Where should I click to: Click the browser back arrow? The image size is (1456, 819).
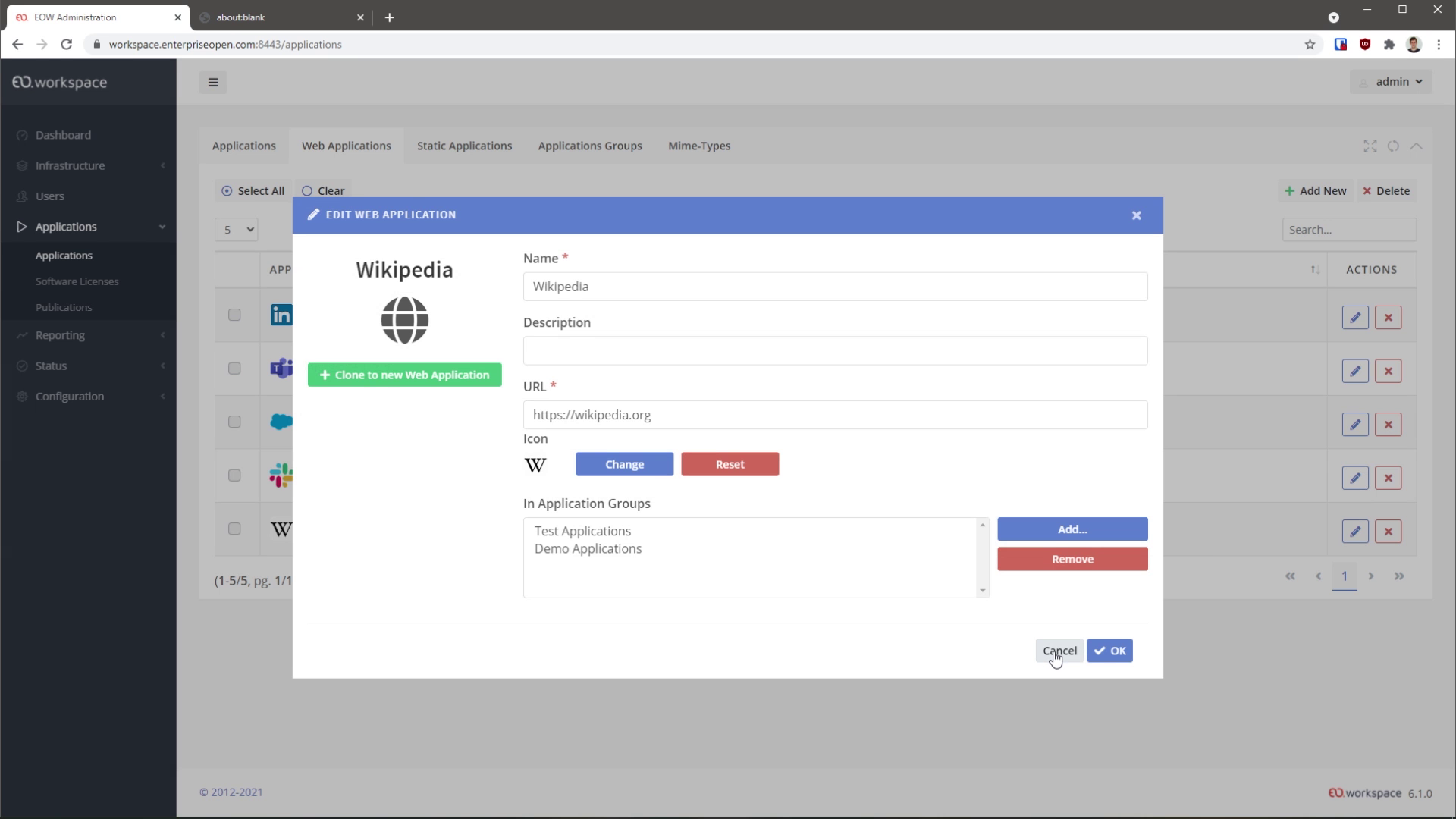(17, 44)
